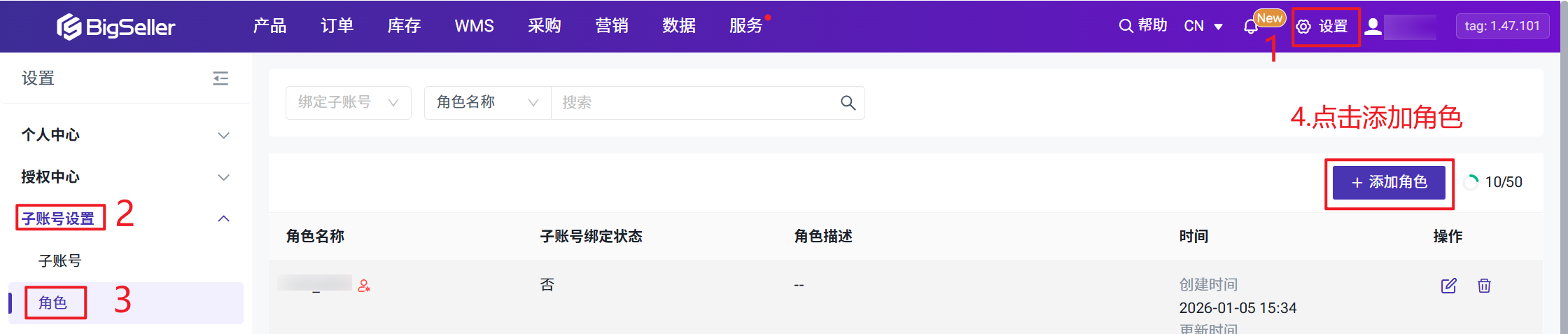
Task: Click the 搜索 input field
Action: click(693, 103)
